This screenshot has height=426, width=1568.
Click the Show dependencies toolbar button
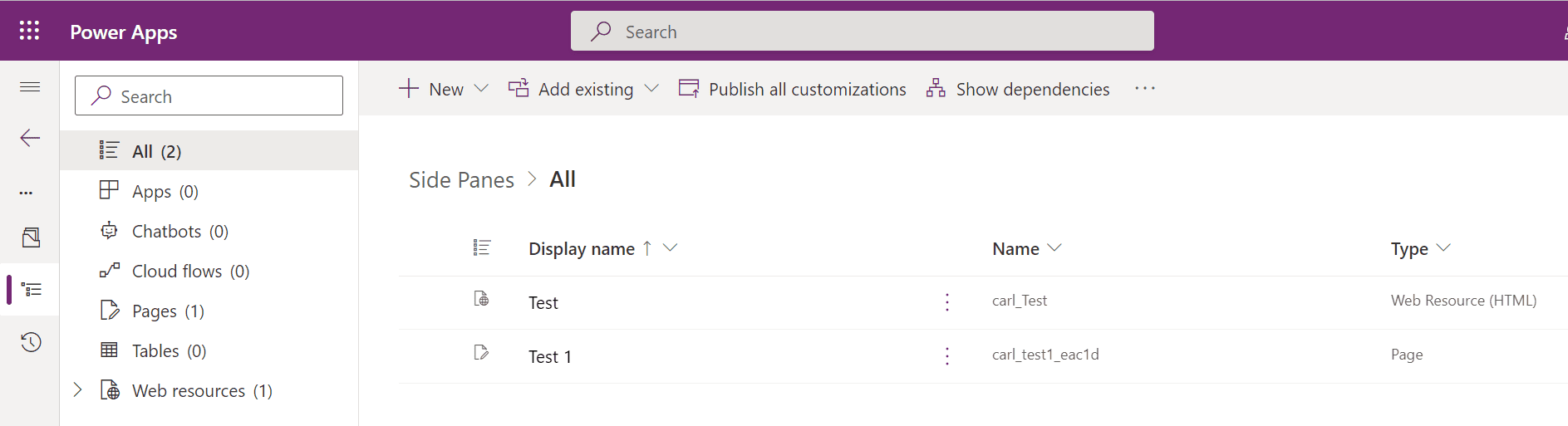pos(1018,89)
